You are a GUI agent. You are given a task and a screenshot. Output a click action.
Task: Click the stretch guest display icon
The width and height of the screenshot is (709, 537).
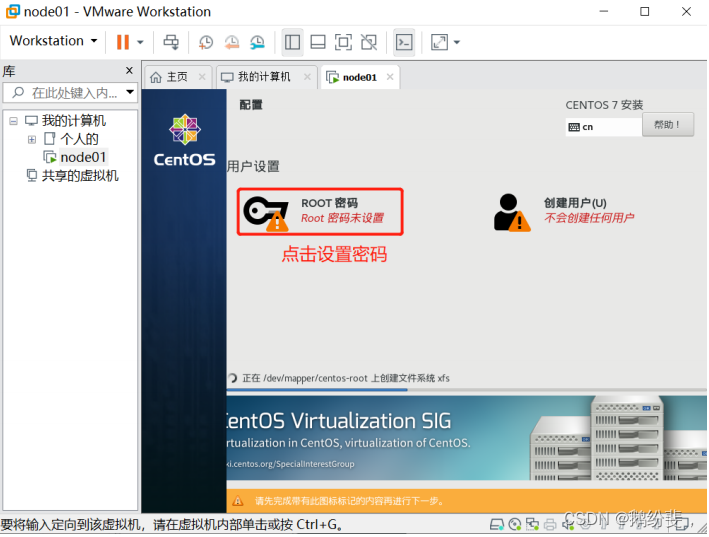point(439,42)
